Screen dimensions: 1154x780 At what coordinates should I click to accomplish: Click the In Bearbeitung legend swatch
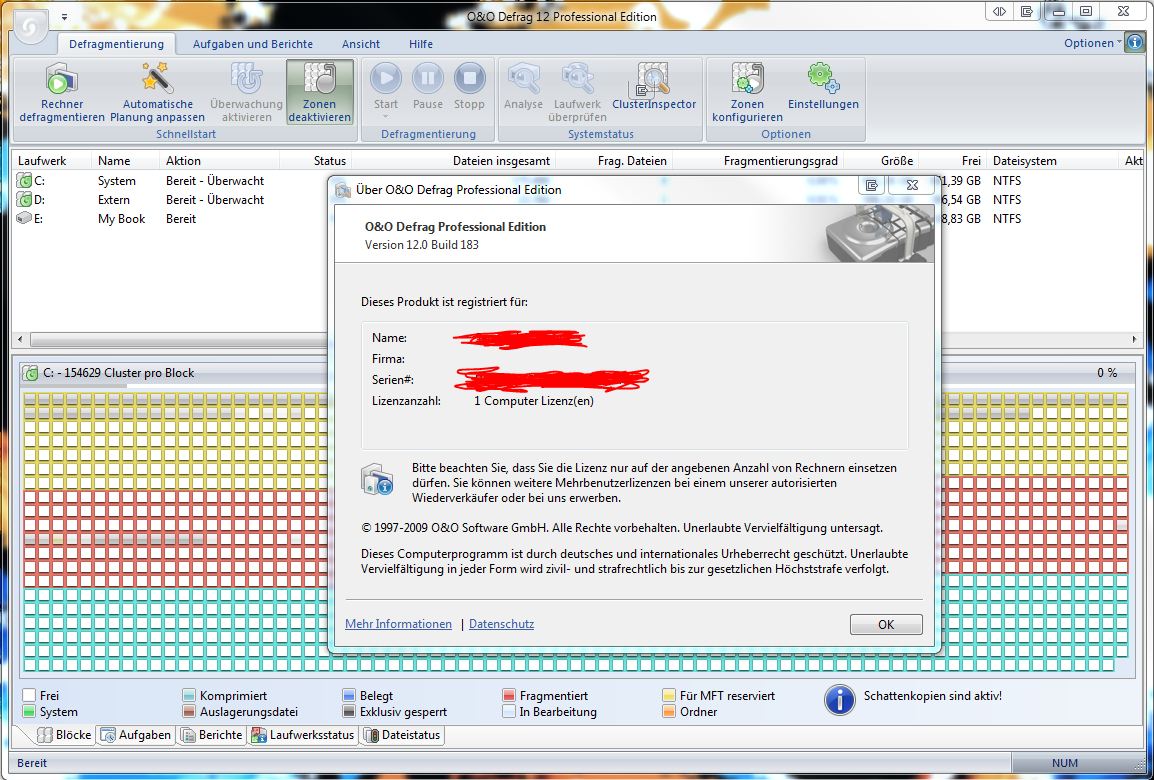509,712
